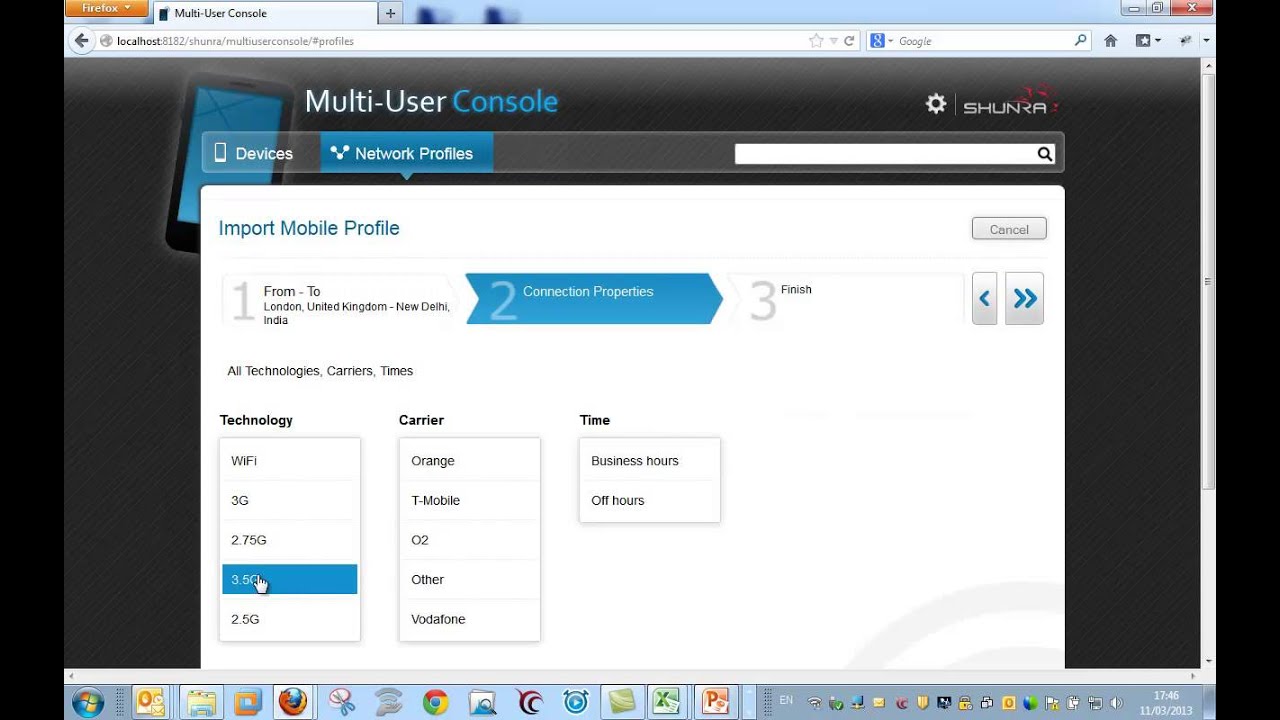The height and width of the screenshot is (720, 1280).
Task: Choose WiFi technology
Action: (289, 461)
